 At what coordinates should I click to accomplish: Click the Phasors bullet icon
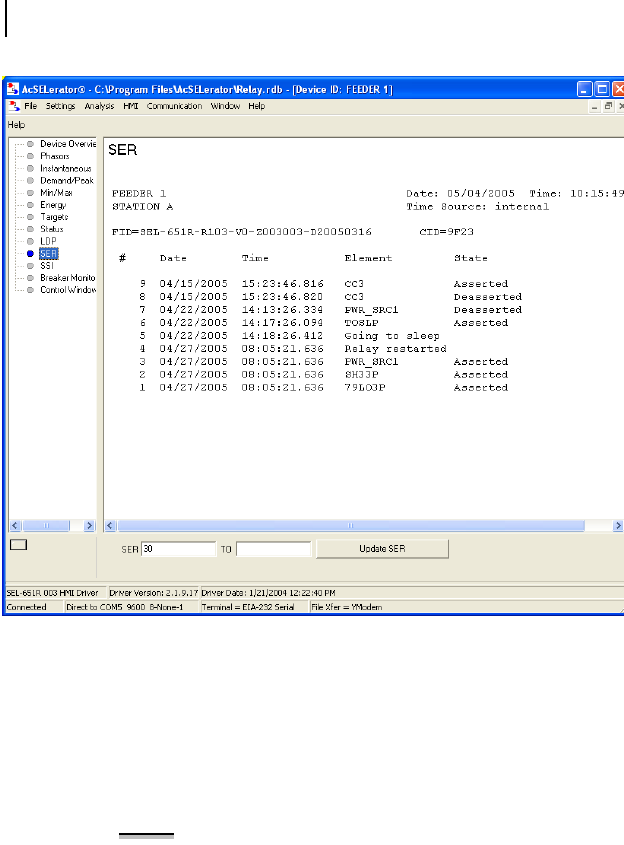click(30, 156)
